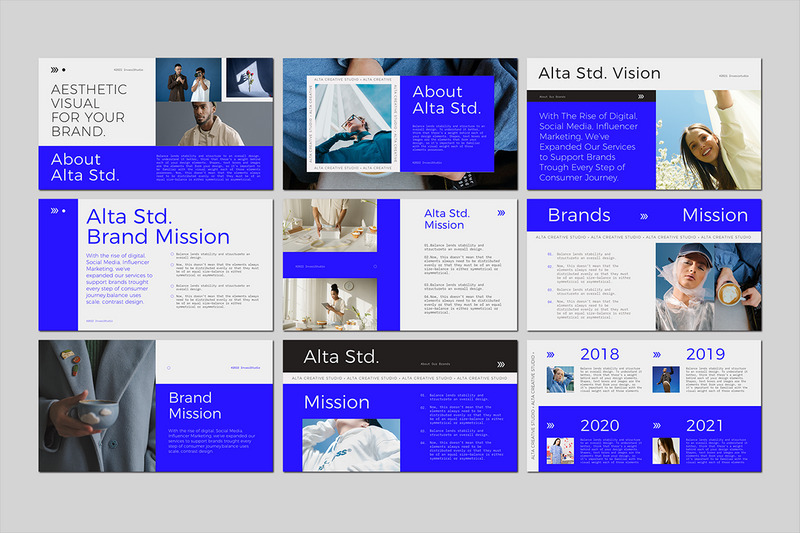The height and width of the screenshot is (533, 800).
Task: Click the small thumbnail beside the 2021 text
Action: pyautogui.click(x=666, y=451)
